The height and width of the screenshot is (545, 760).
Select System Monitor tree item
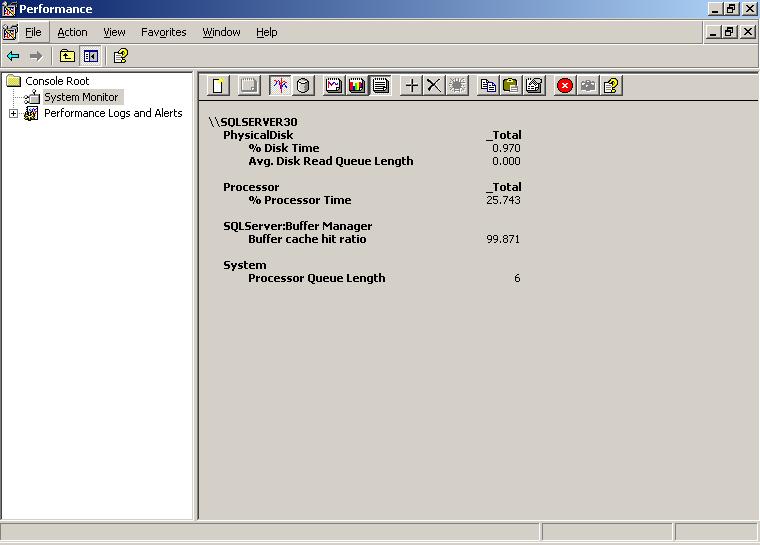(x=81, y=97)
